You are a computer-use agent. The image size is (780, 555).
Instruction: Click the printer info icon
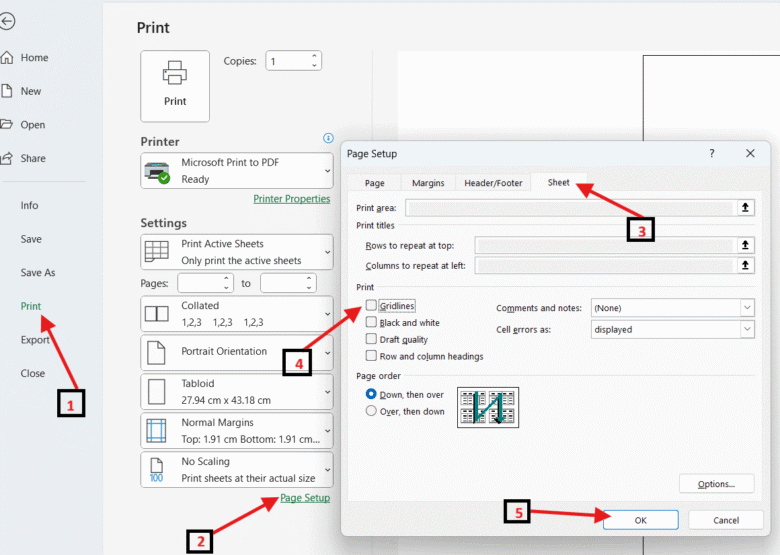coord(328,138)
